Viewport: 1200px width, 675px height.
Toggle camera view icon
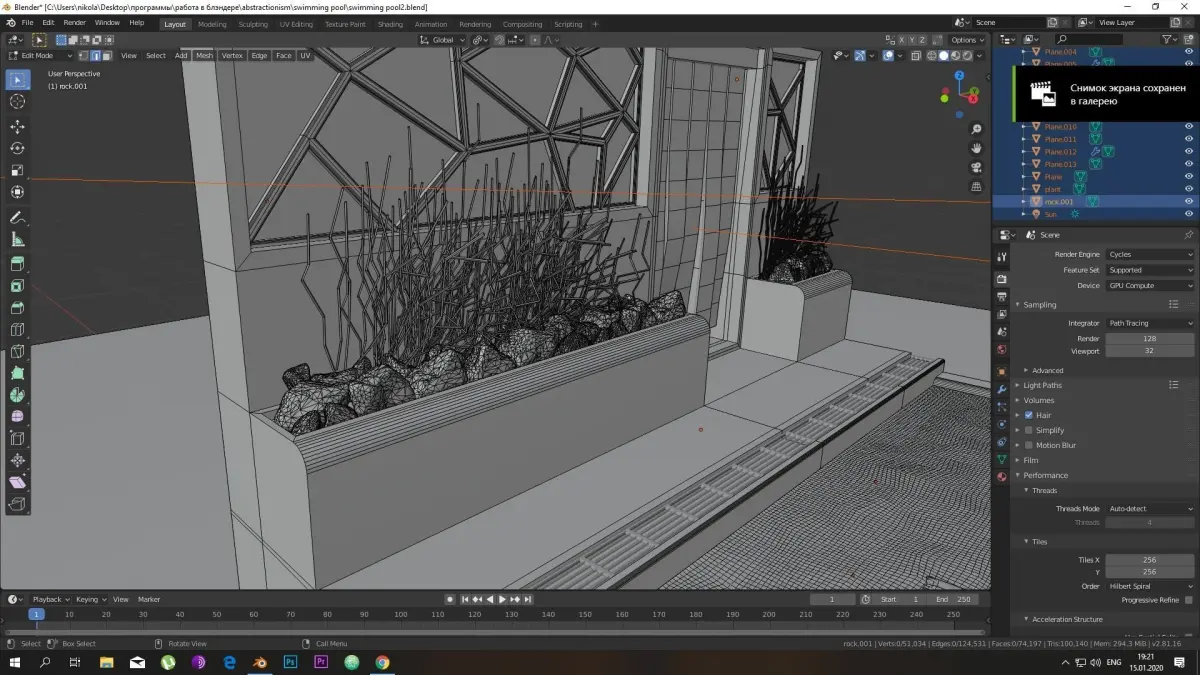click(x=977, y=167)
